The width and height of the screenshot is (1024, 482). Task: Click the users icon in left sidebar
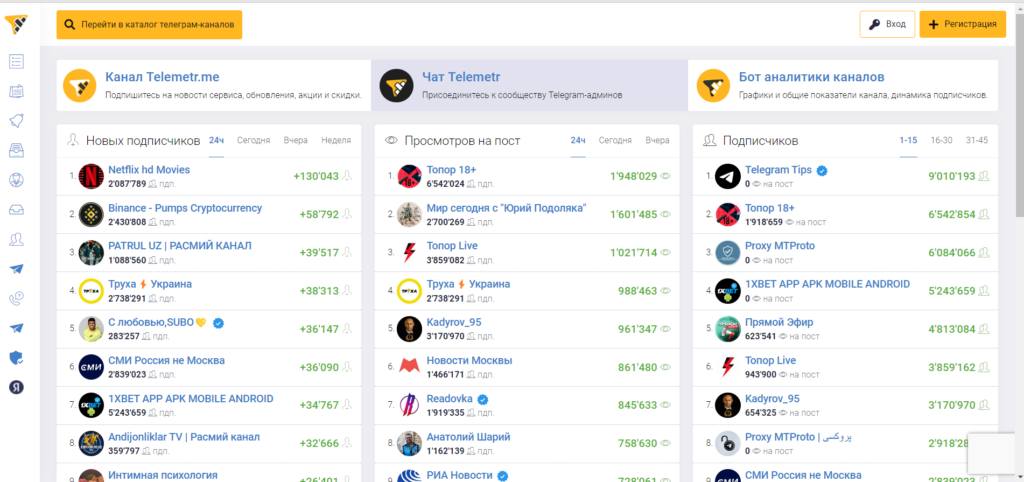tap(16, 240)
